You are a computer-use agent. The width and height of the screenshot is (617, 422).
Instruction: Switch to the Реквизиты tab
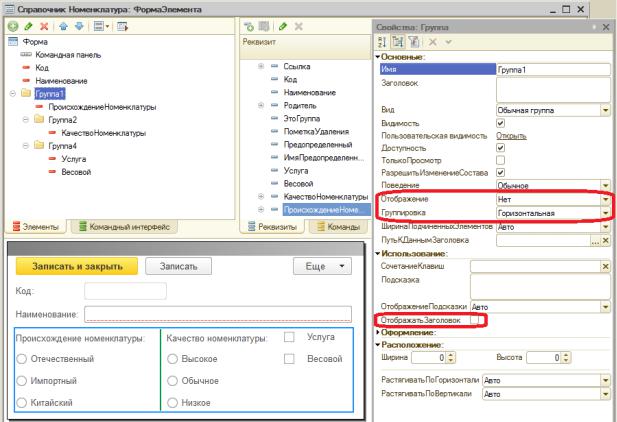click(x=272, y=227)
